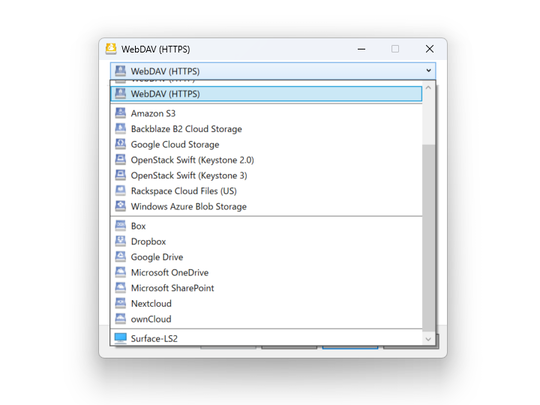Click the Surface-LS2 computer icon
The width and height of the screenshot is (540, 405).
point(120,338)
